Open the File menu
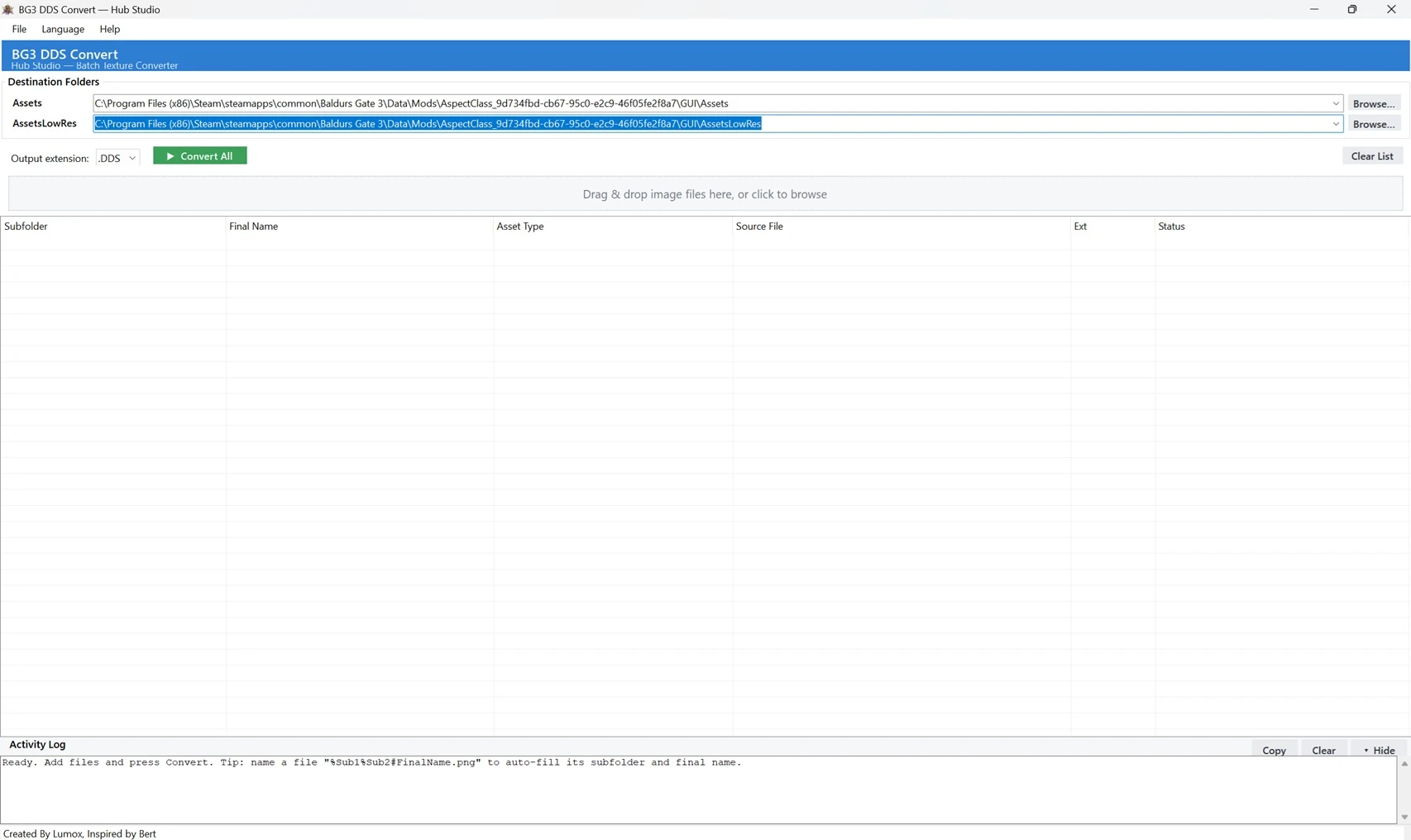 pos(19,29)
